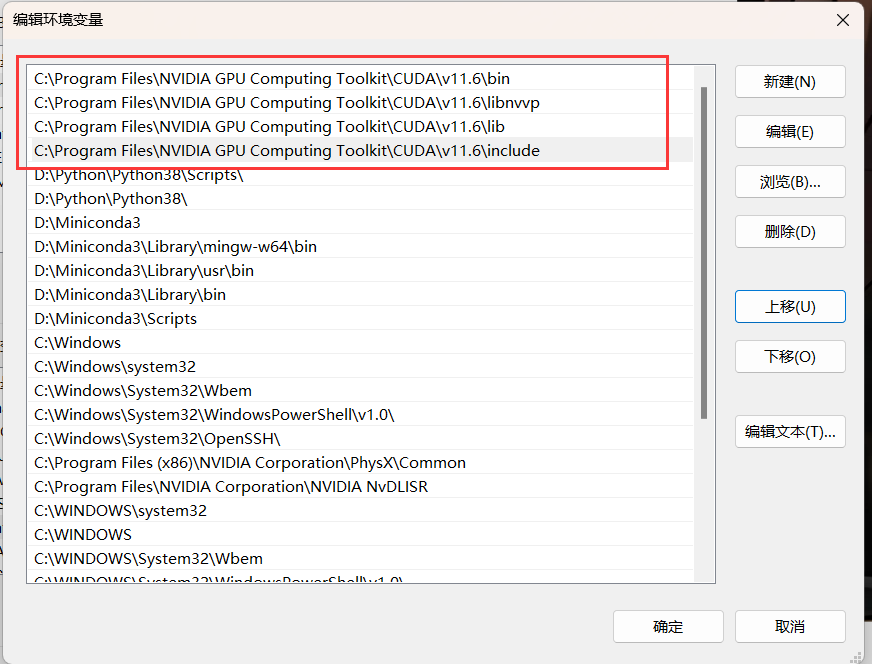
Task: Select the C:\Windows entry
Action: [x=362, y=342]
